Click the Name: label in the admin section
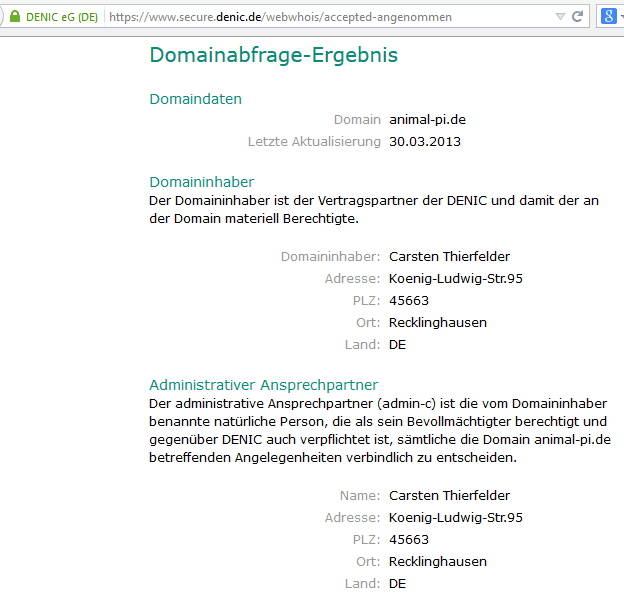 (x=360, y=496)
